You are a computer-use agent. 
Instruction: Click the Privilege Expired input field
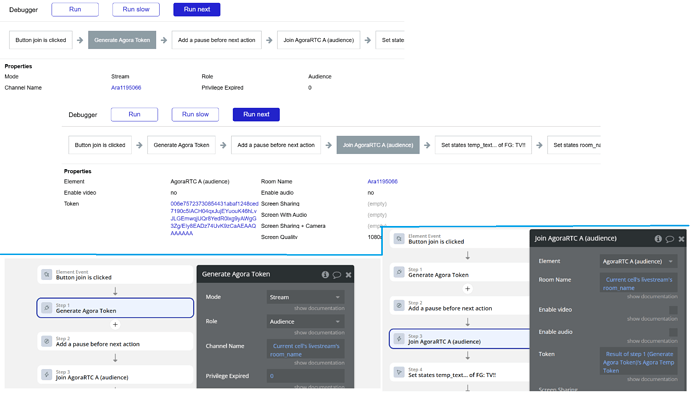click(x=305, y=376)
